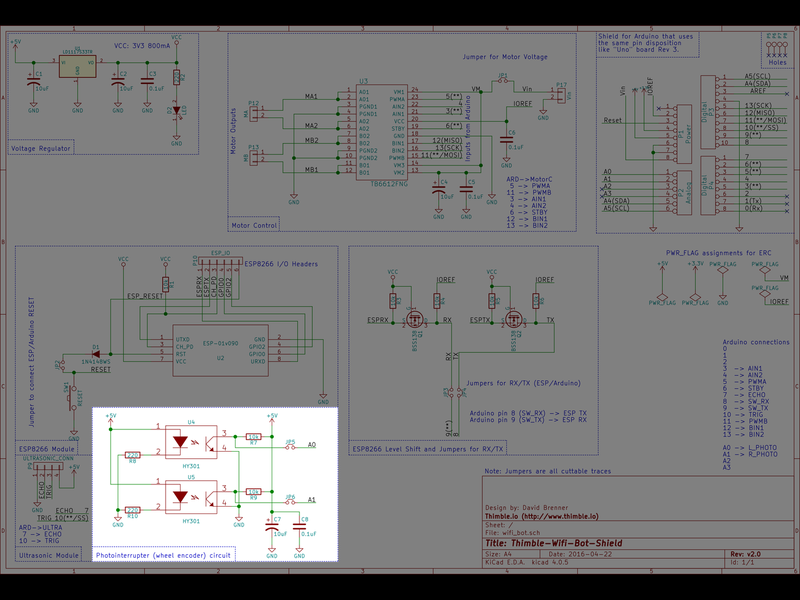Select the C7 10uF capacitor

[x=272, y=527]
